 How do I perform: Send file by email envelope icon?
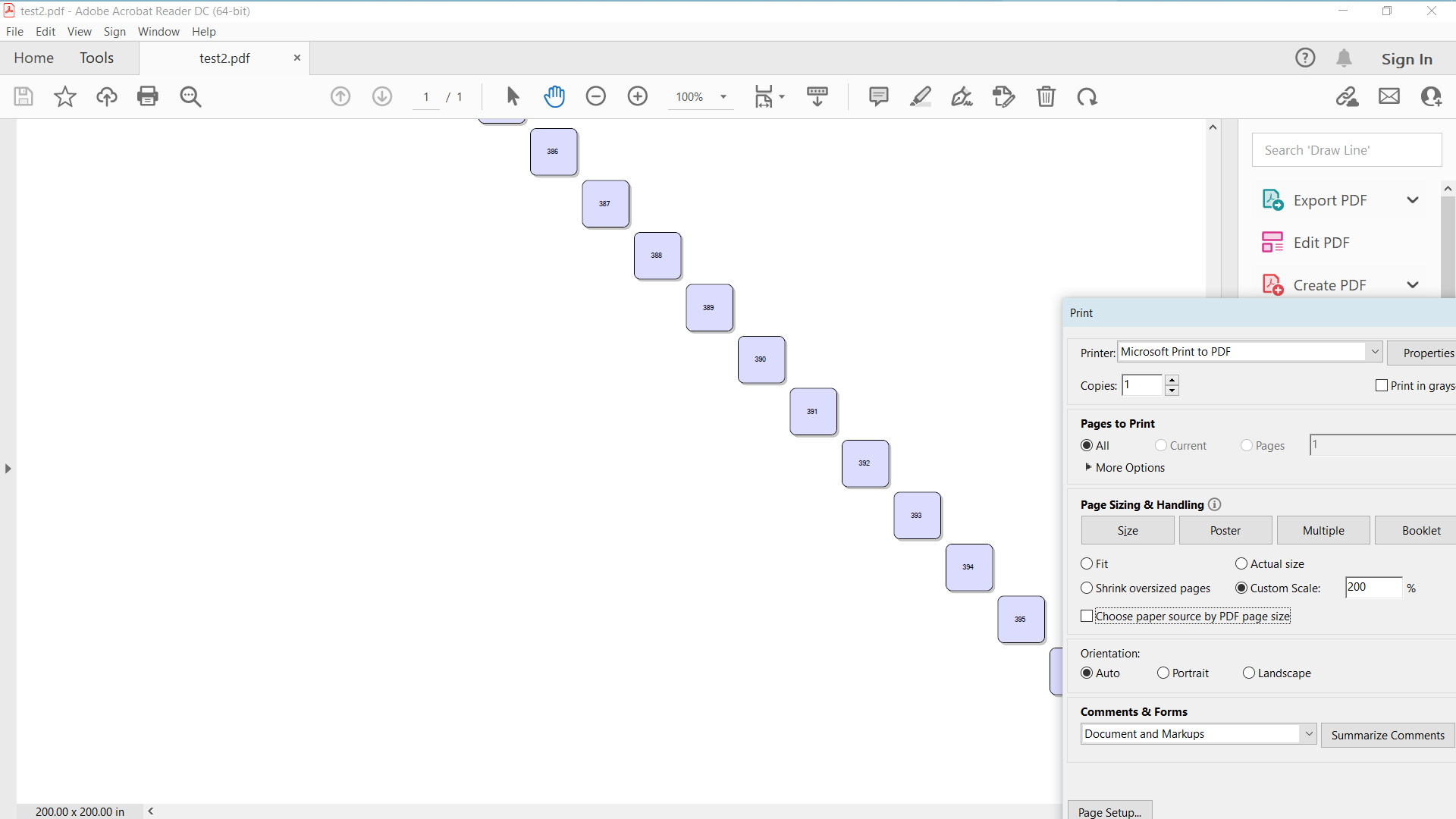click(1389, 96)
